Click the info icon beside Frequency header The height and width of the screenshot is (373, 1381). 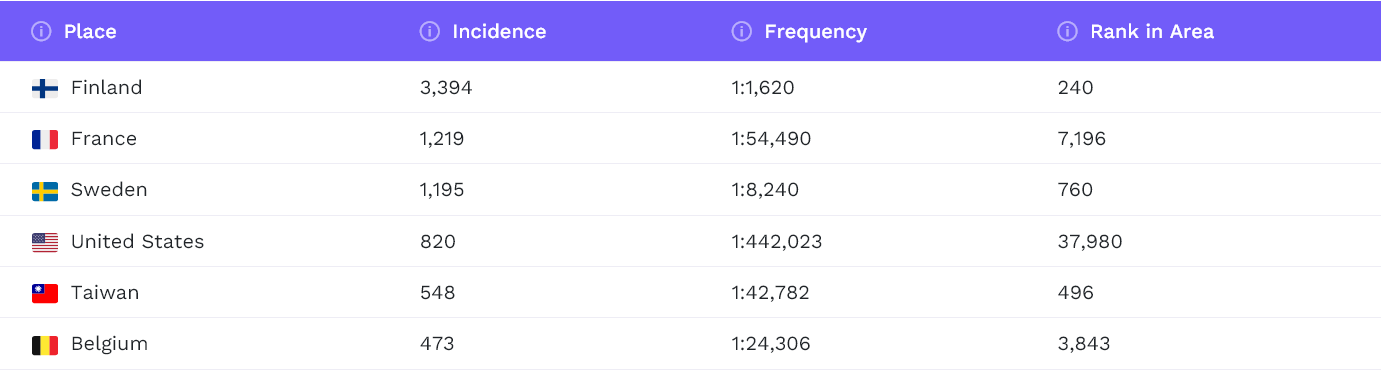(x=741, y=31)
